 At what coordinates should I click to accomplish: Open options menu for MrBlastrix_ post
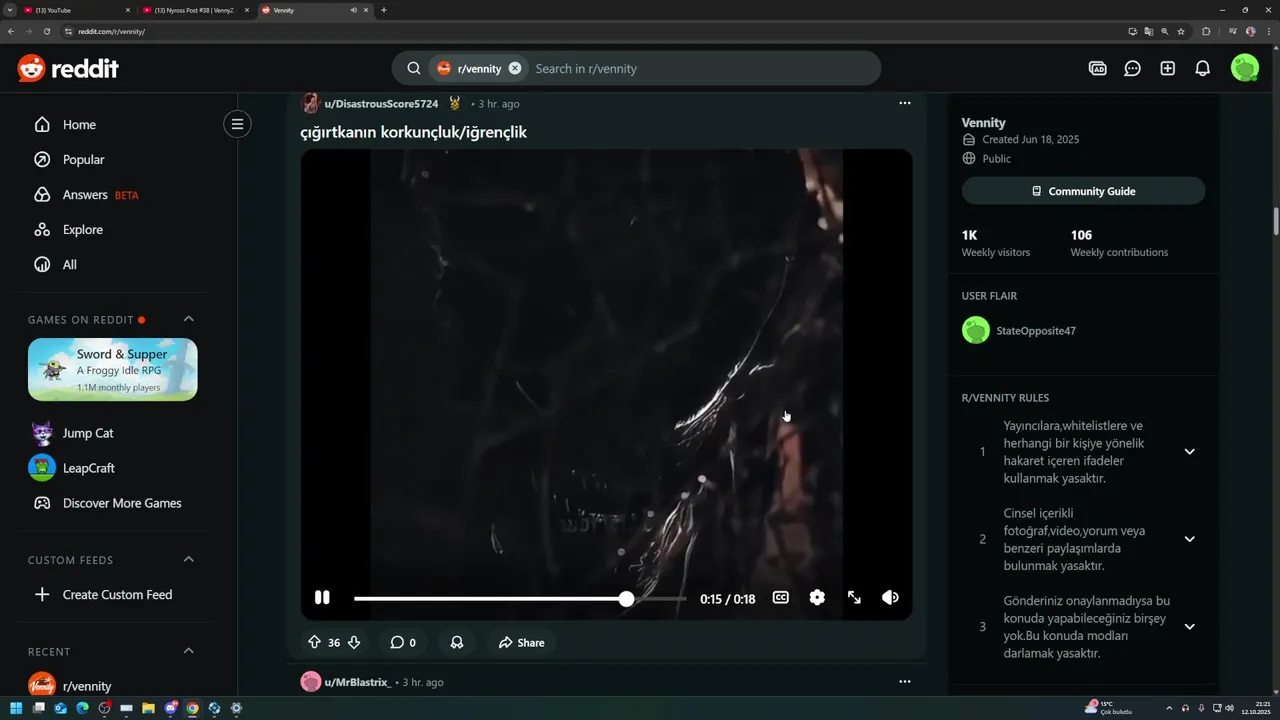[x=904, y=682]
